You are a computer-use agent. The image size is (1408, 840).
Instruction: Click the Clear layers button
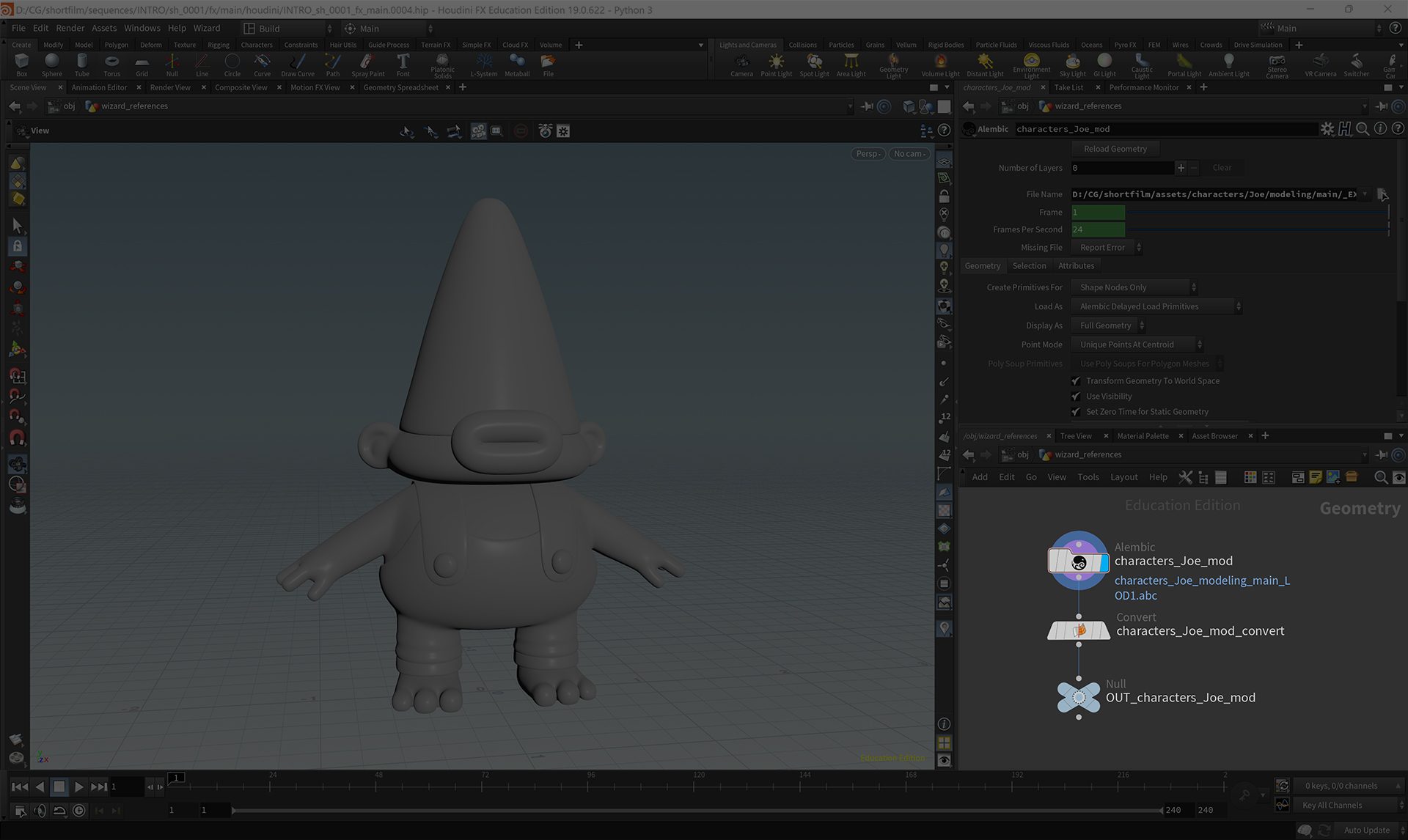tap(1222, 168)
